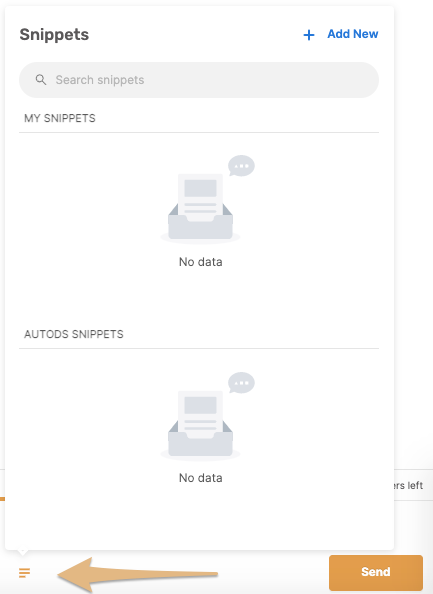This screenshot has width=433, height=594.
Task: Click the No data label under My Snippets
Action: click(200, 262)
